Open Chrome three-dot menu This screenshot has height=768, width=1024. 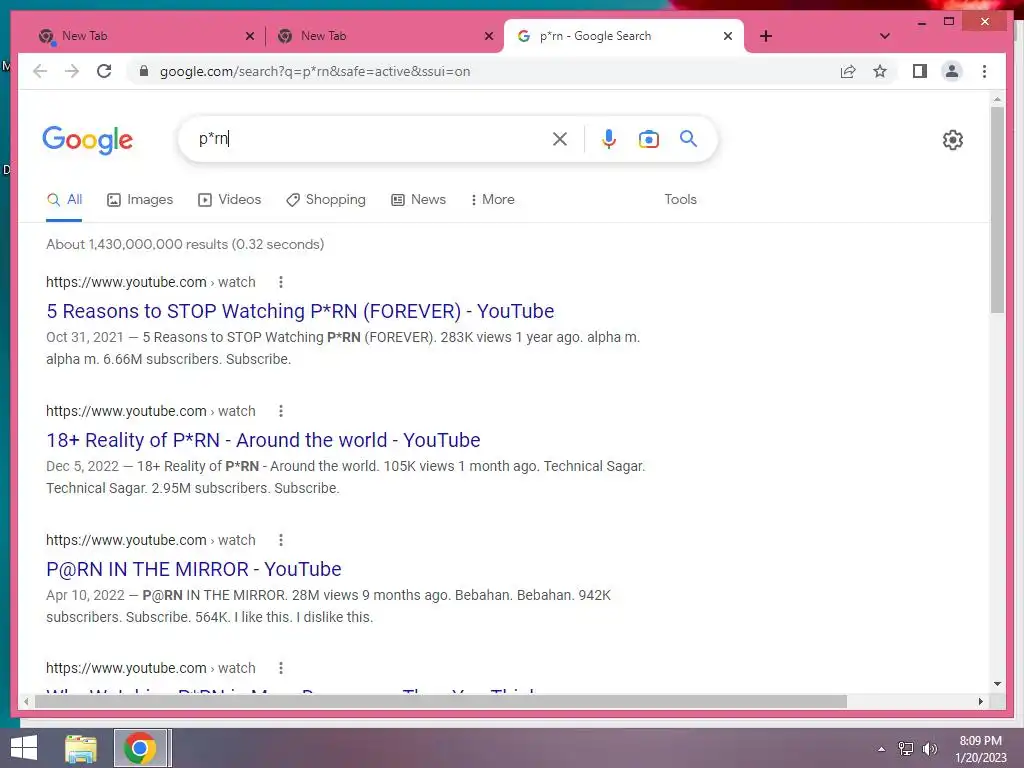[984, 71]
